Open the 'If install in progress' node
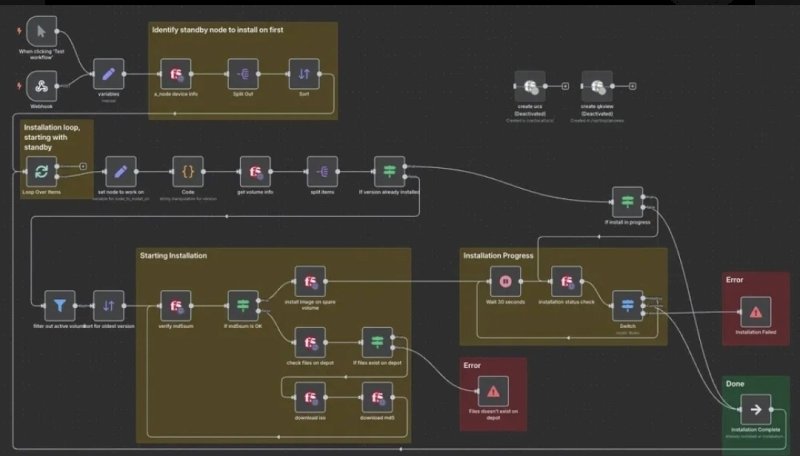This screenshot has width=800, height=456. point(628,202)
